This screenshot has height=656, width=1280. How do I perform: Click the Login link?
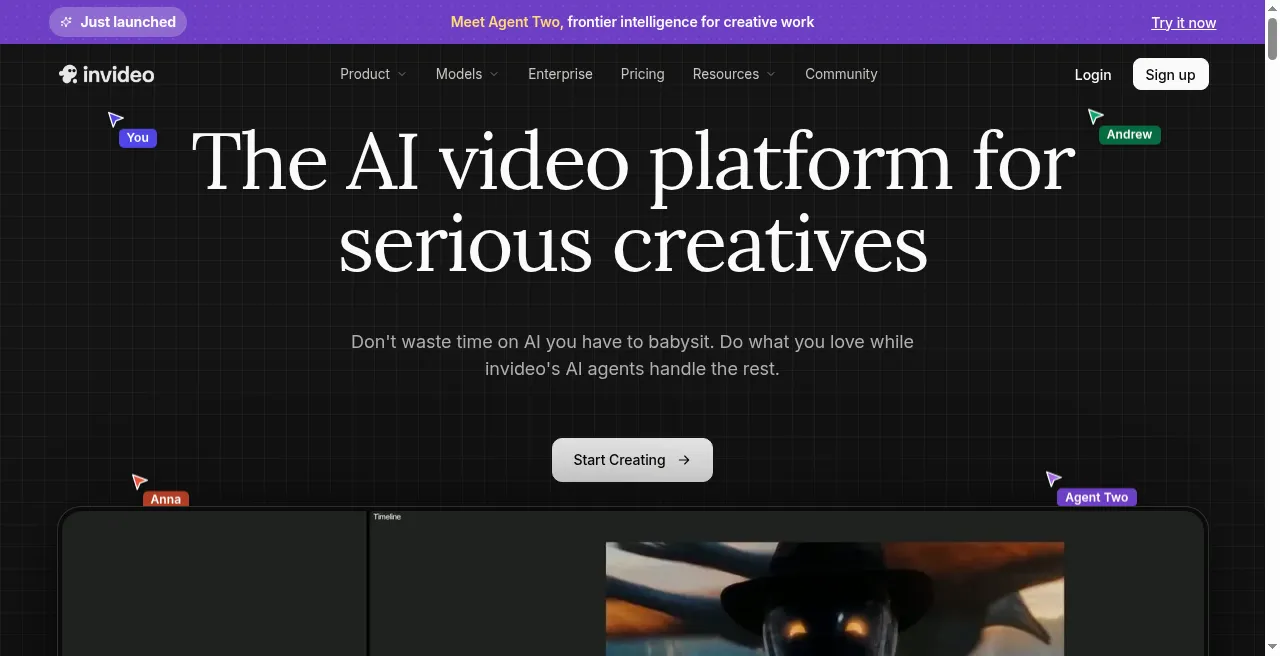1093,74
